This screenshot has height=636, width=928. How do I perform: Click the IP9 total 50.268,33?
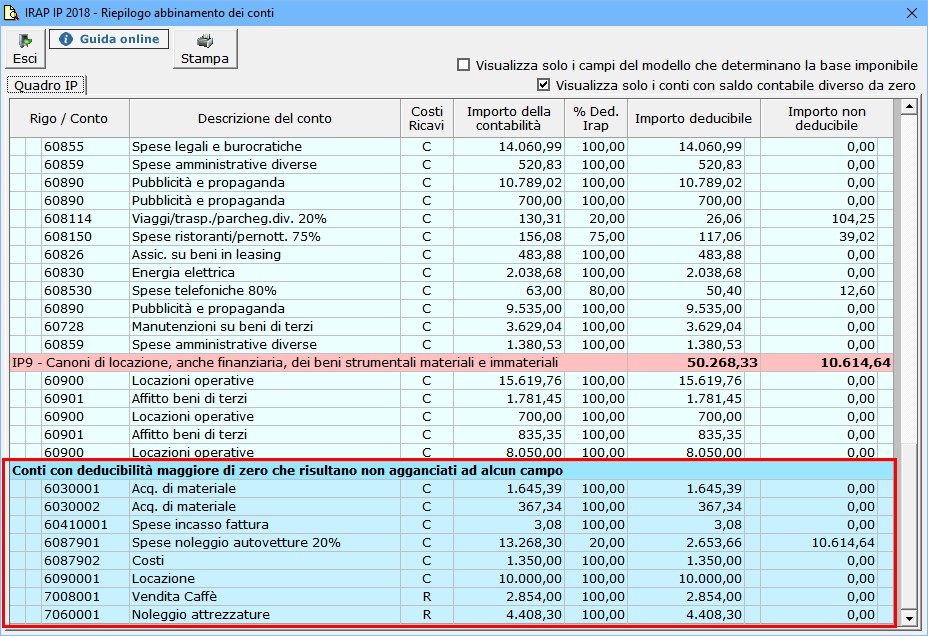coord(722,363)
